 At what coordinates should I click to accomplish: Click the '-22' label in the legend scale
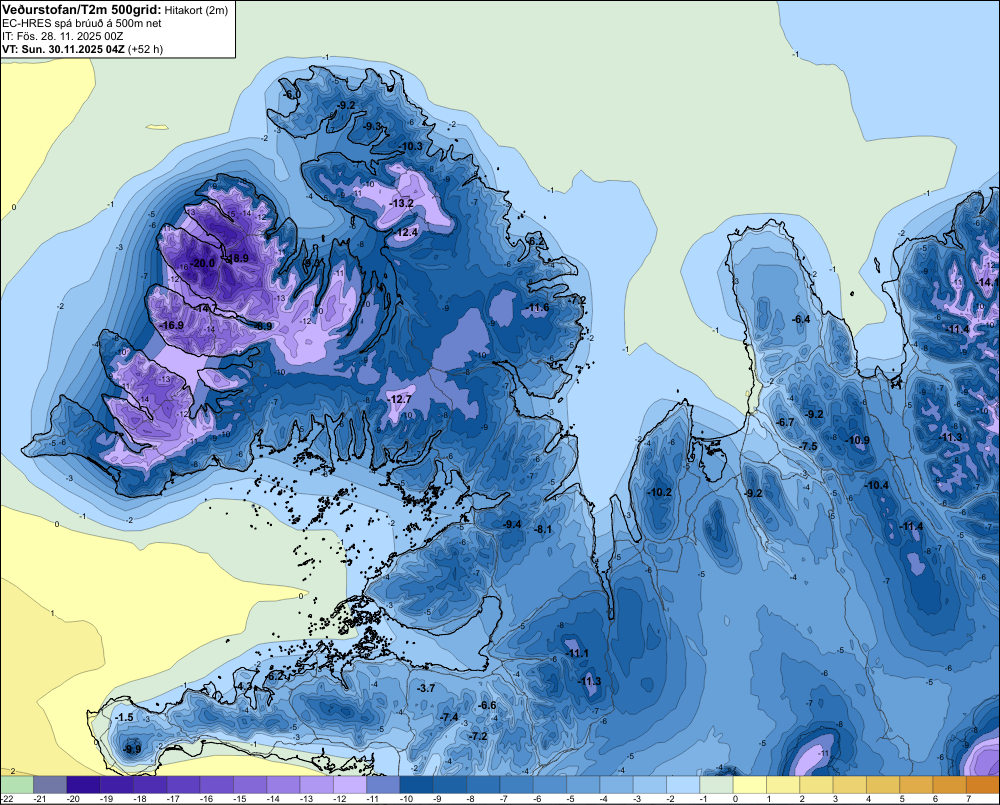8,799
